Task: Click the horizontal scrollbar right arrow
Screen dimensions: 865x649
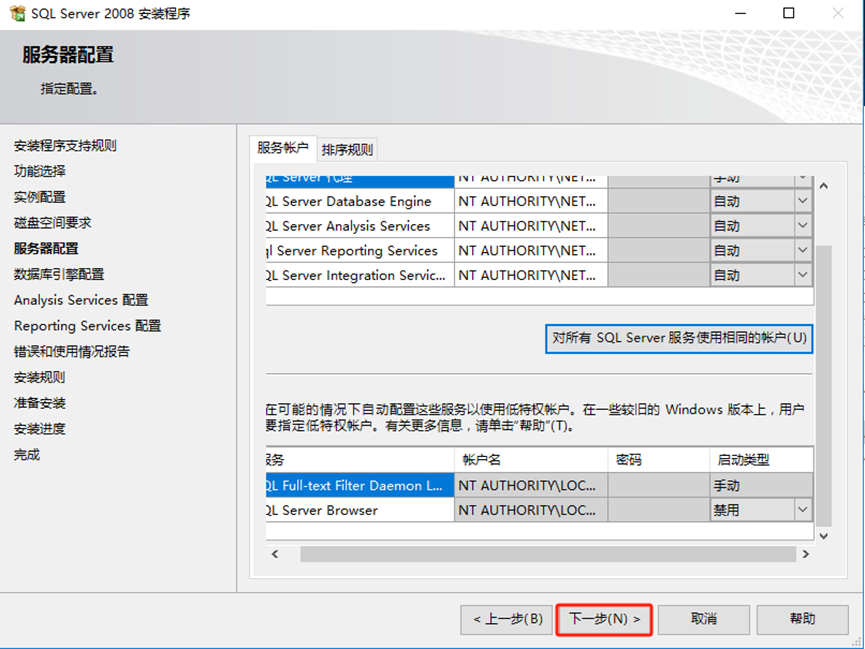Action: pyautogui.click(x=805, y=554)
